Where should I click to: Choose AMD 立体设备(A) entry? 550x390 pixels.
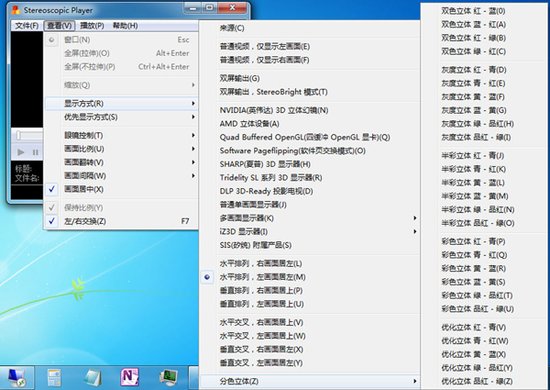[310, 124]
